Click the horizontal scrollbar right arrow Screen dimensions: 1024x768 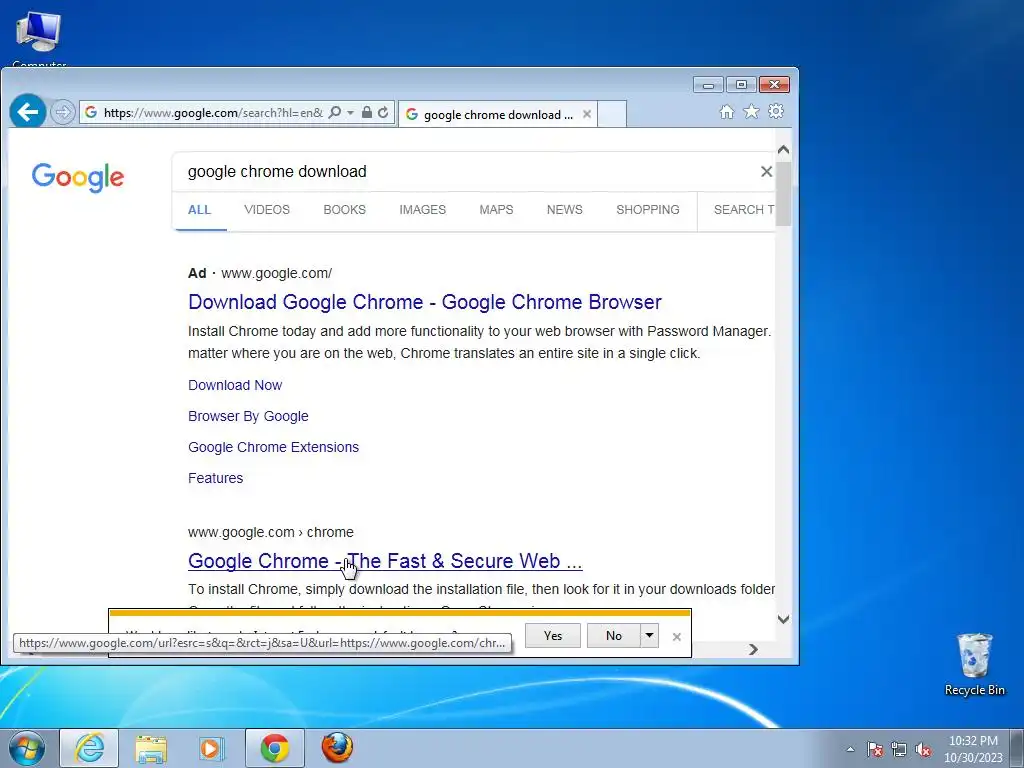(753, 649)
